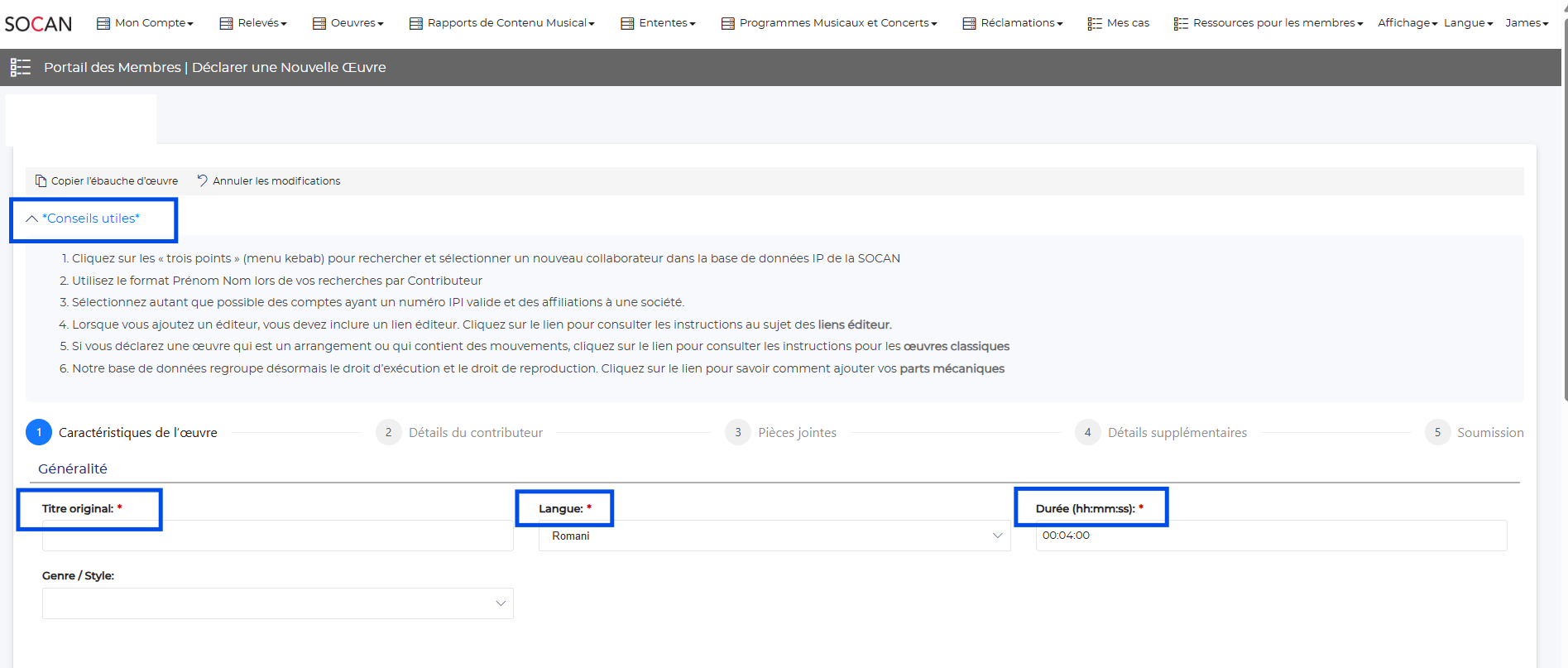This screenshot has height=668, width=1568.
Task: Click step 5 circle Soumission
Action: click(1437, 432)
